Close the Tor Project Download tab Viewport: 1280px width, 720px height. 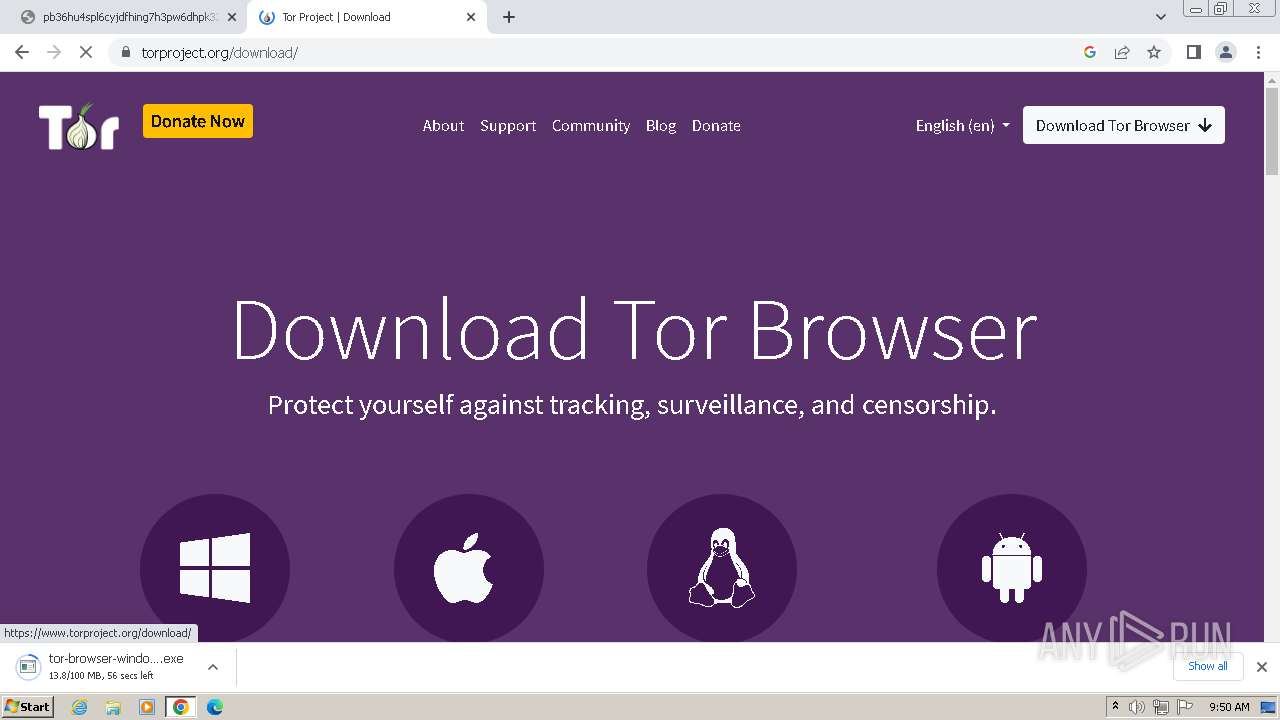click(471, 17)
